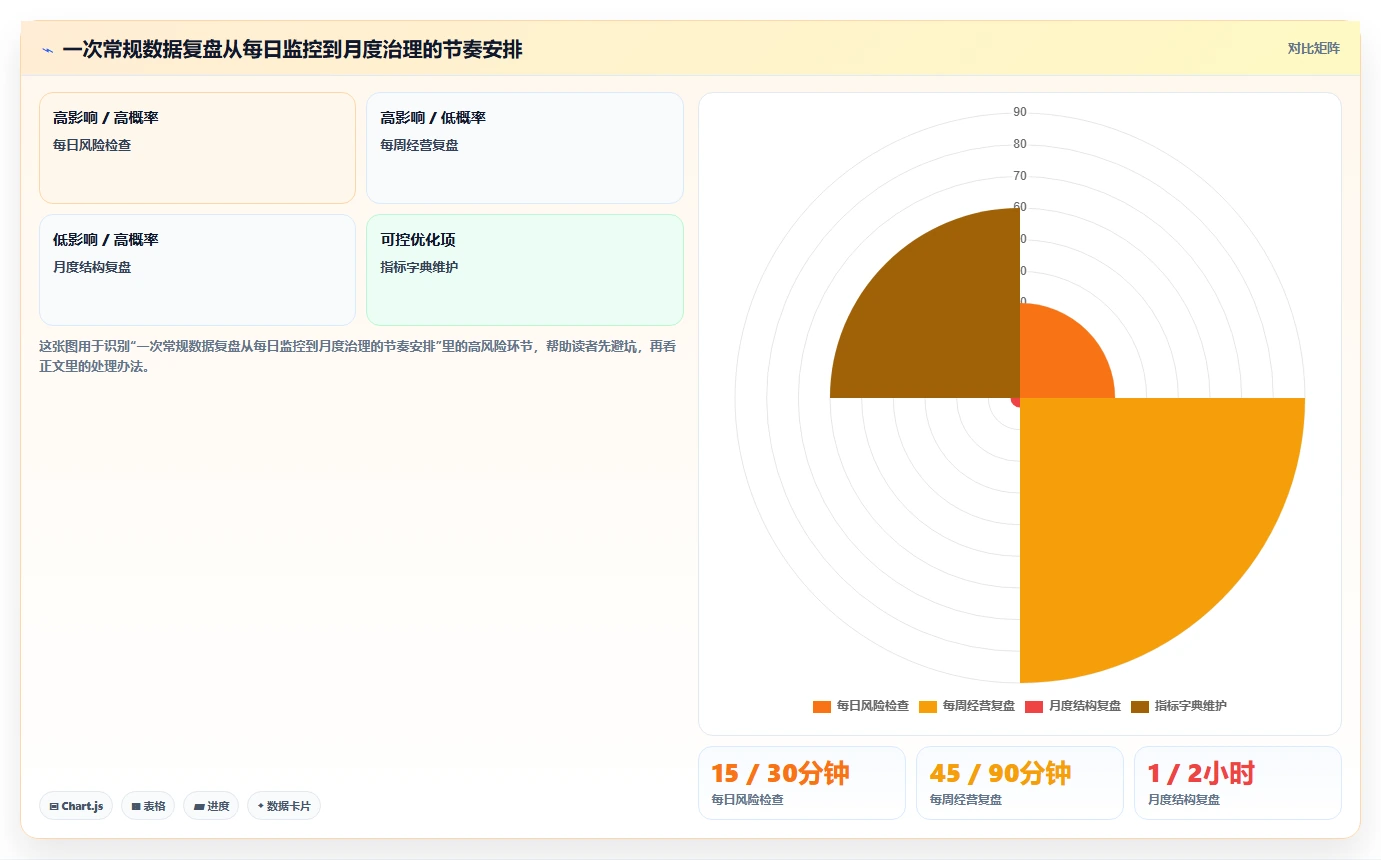1381x860 pixels.
Task: Click the 月度结构复盘 label under 1 / 2小时
Action: (x=1184, y=800)
